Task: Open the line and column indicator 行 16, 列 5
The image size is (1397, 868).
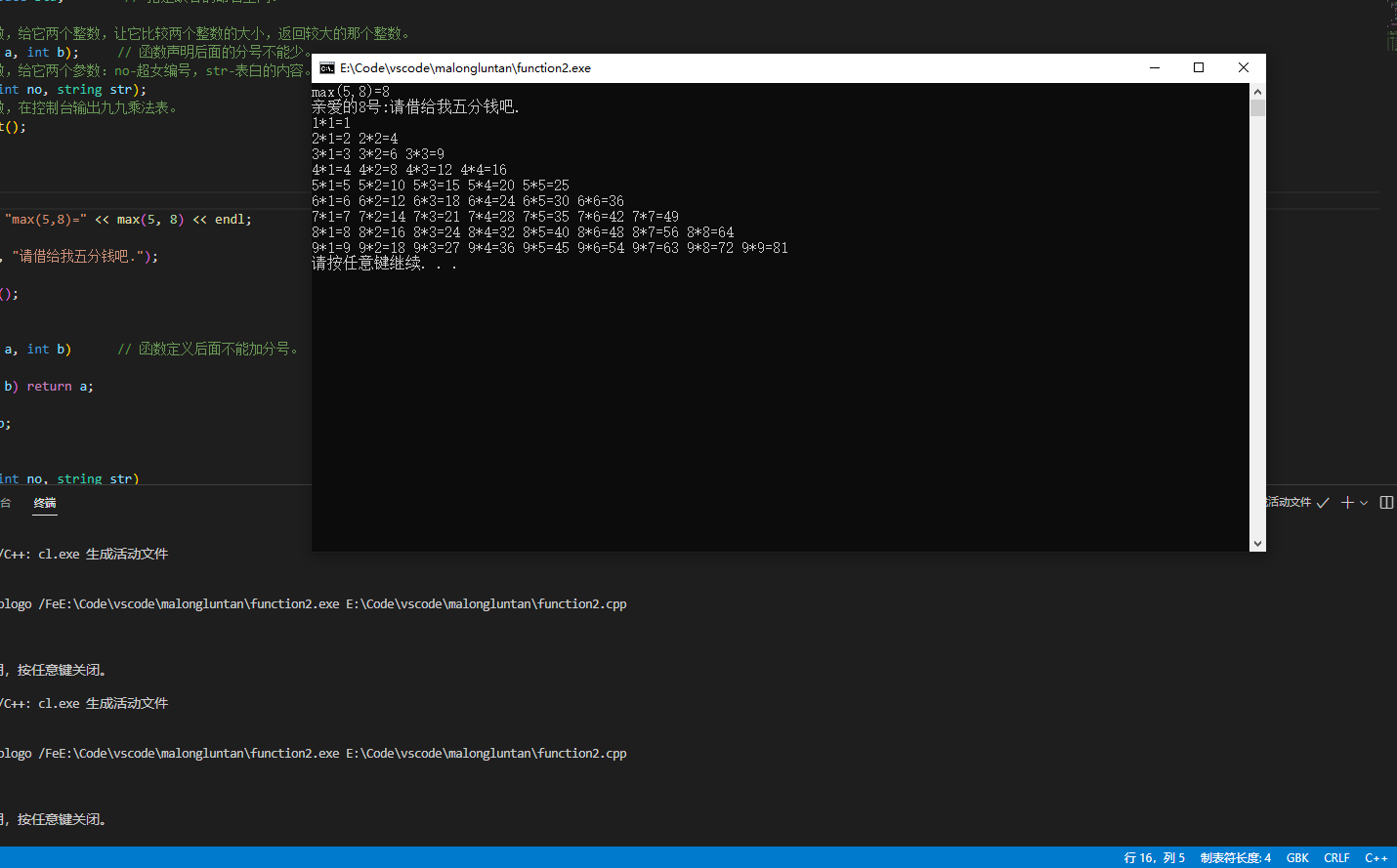Action: tap(1154, 858)
